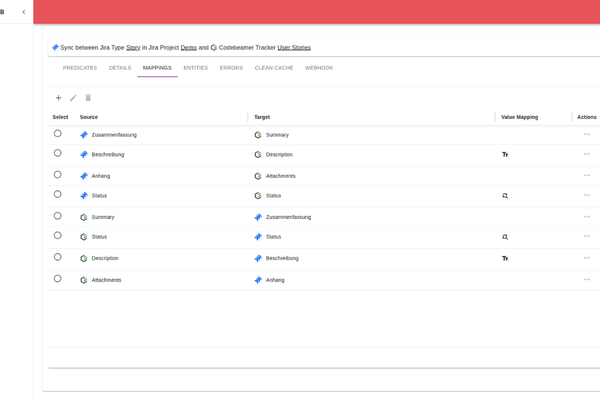This screenshot has height=400, width=600.
Task: Select the Description to Beschreibung mapping row
Action: point(57,257)
